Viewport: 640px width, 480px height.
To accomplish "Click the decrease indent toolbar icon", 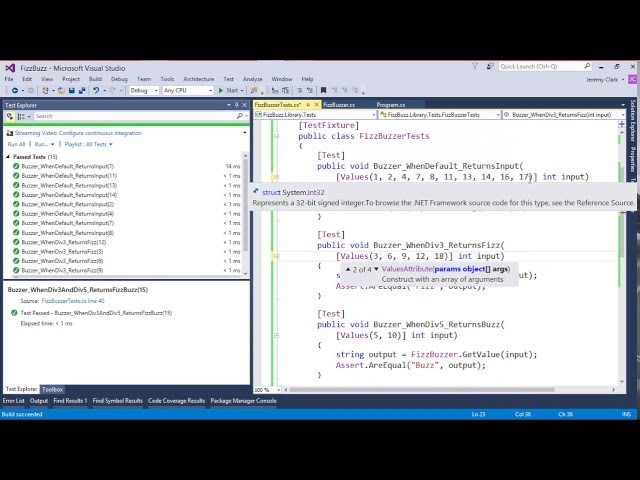I will pos(300,90).
